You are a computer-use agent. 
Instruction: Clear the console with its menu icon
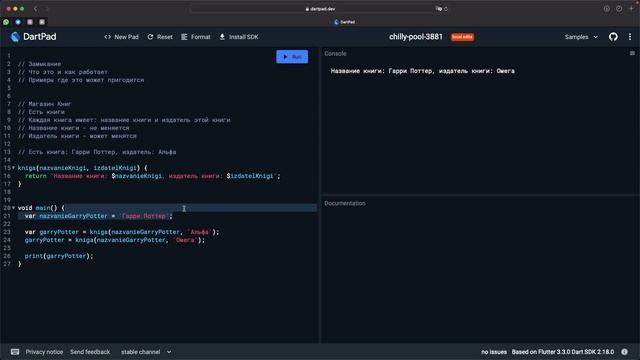(x=632, y=53)
